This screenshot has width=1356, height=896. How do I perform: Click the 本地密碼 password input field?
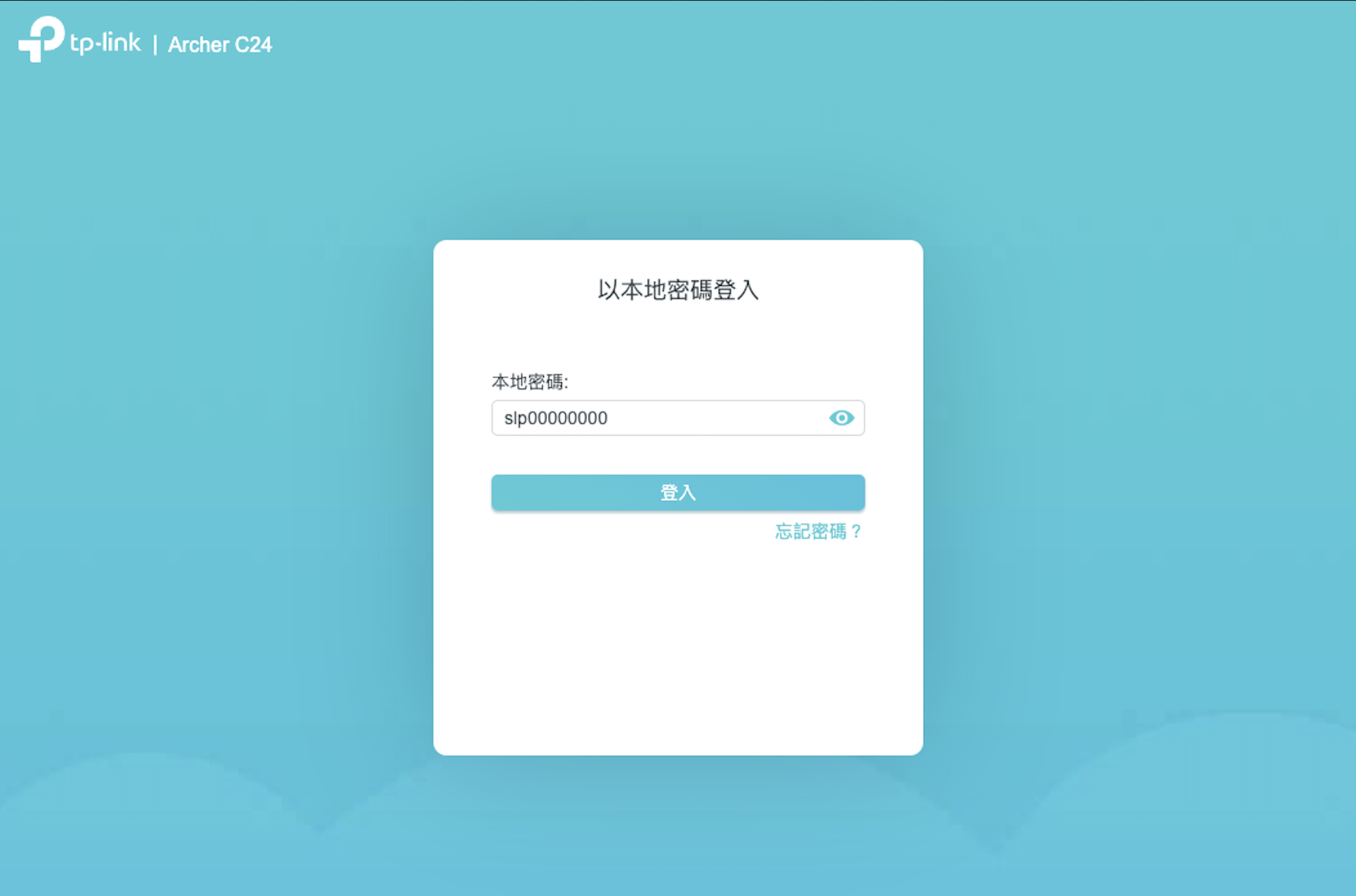pyautogui.click(x=677, y=418)
